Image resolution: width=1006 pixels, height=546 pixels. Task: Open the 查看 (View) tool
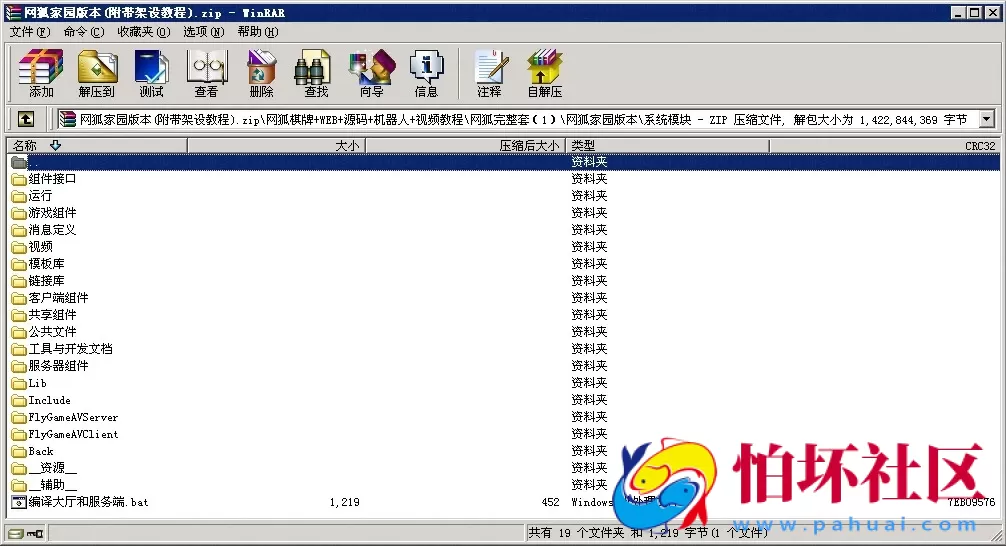[207, 73]
